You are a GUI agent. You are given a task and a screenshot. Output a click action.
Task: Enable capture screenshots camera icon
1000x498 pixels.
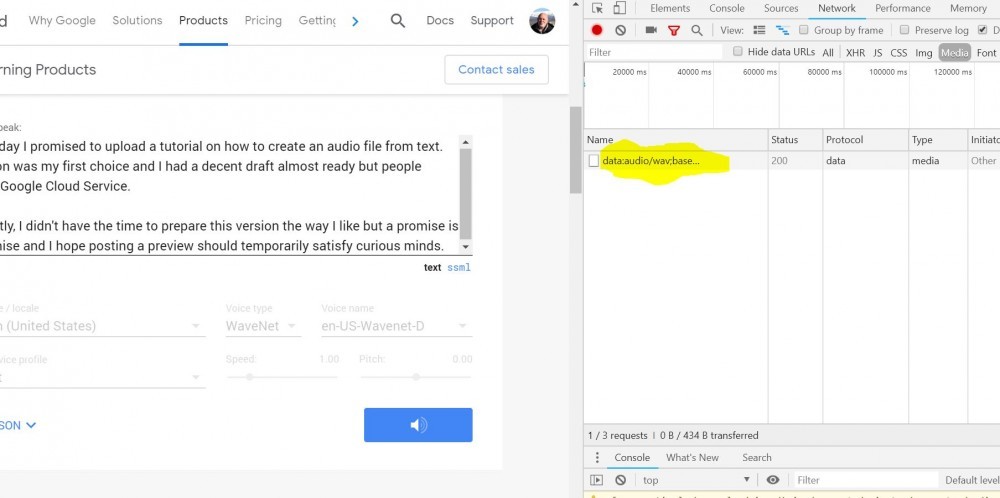click(651, 30)
